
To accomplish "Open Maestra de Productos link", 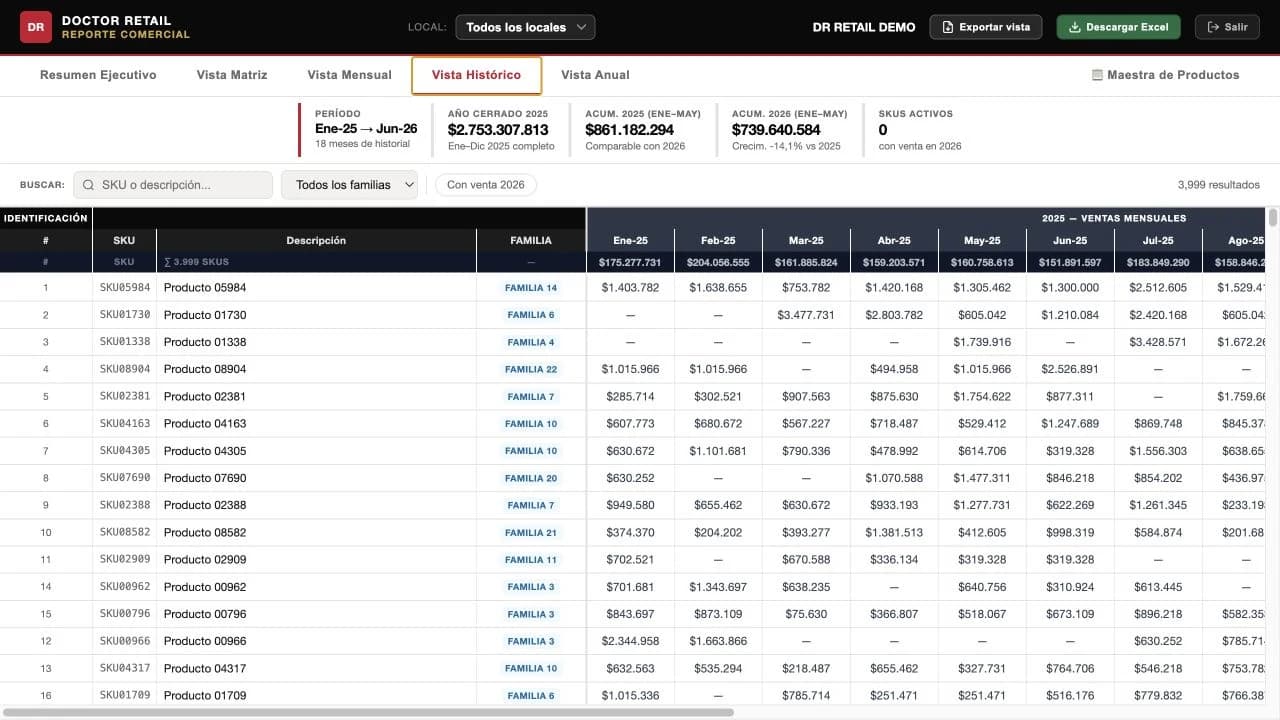I will (1165, 75).
